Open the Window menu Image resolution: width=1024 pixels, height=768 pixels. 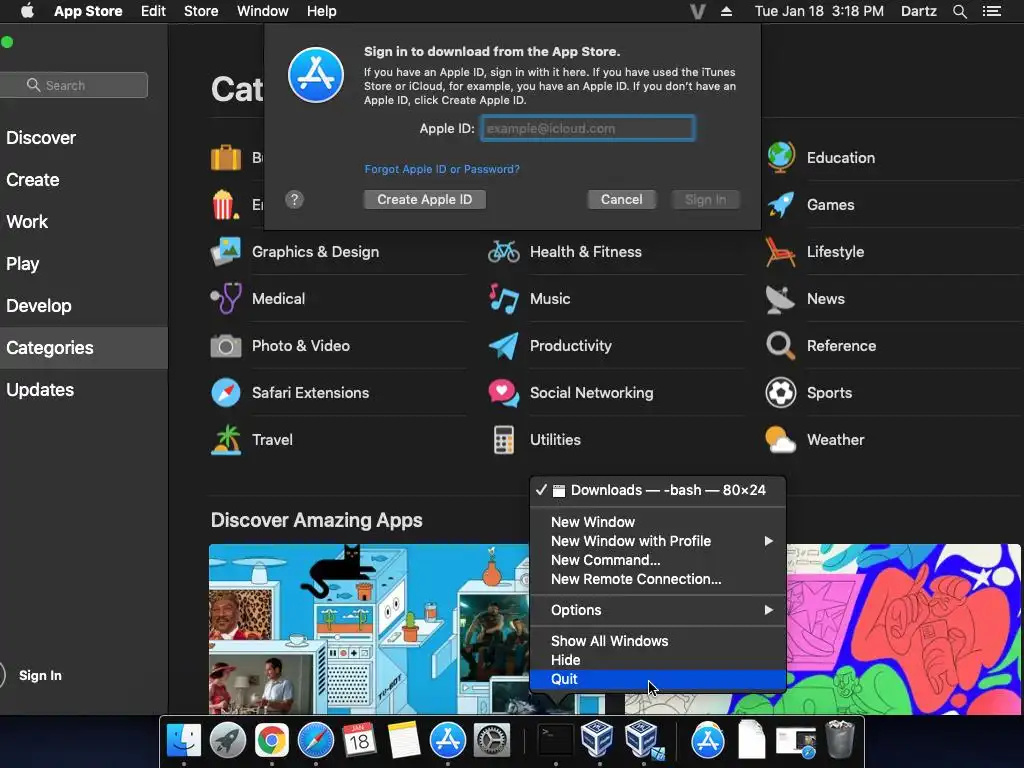[263, 11]
